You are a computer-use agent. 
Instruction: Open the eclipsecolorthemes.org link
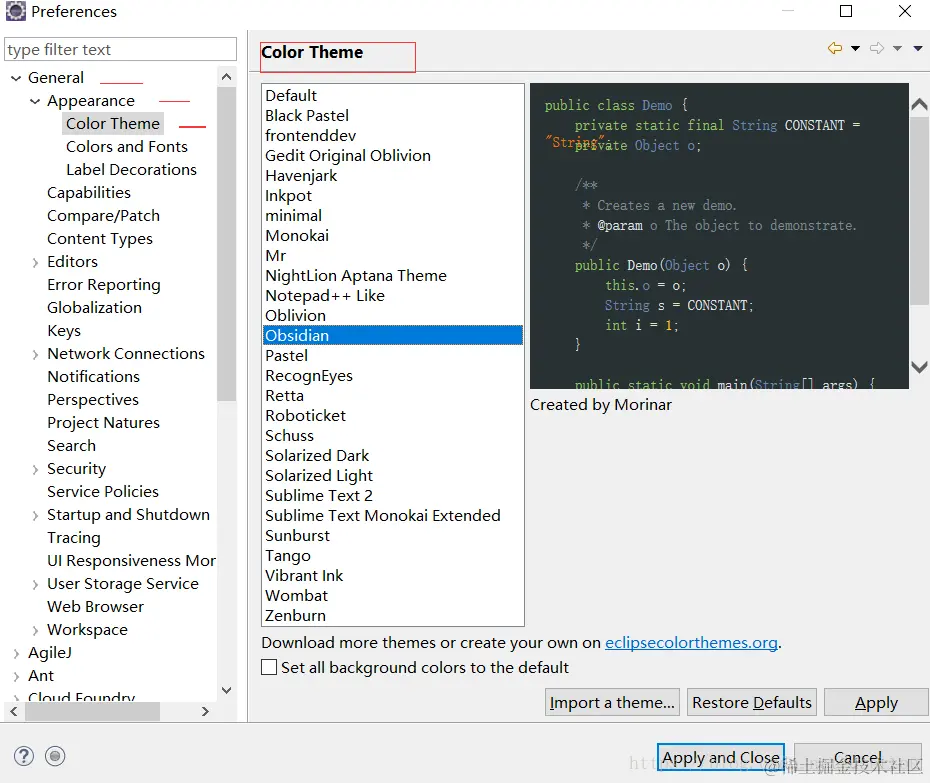[x=691, y=642]
